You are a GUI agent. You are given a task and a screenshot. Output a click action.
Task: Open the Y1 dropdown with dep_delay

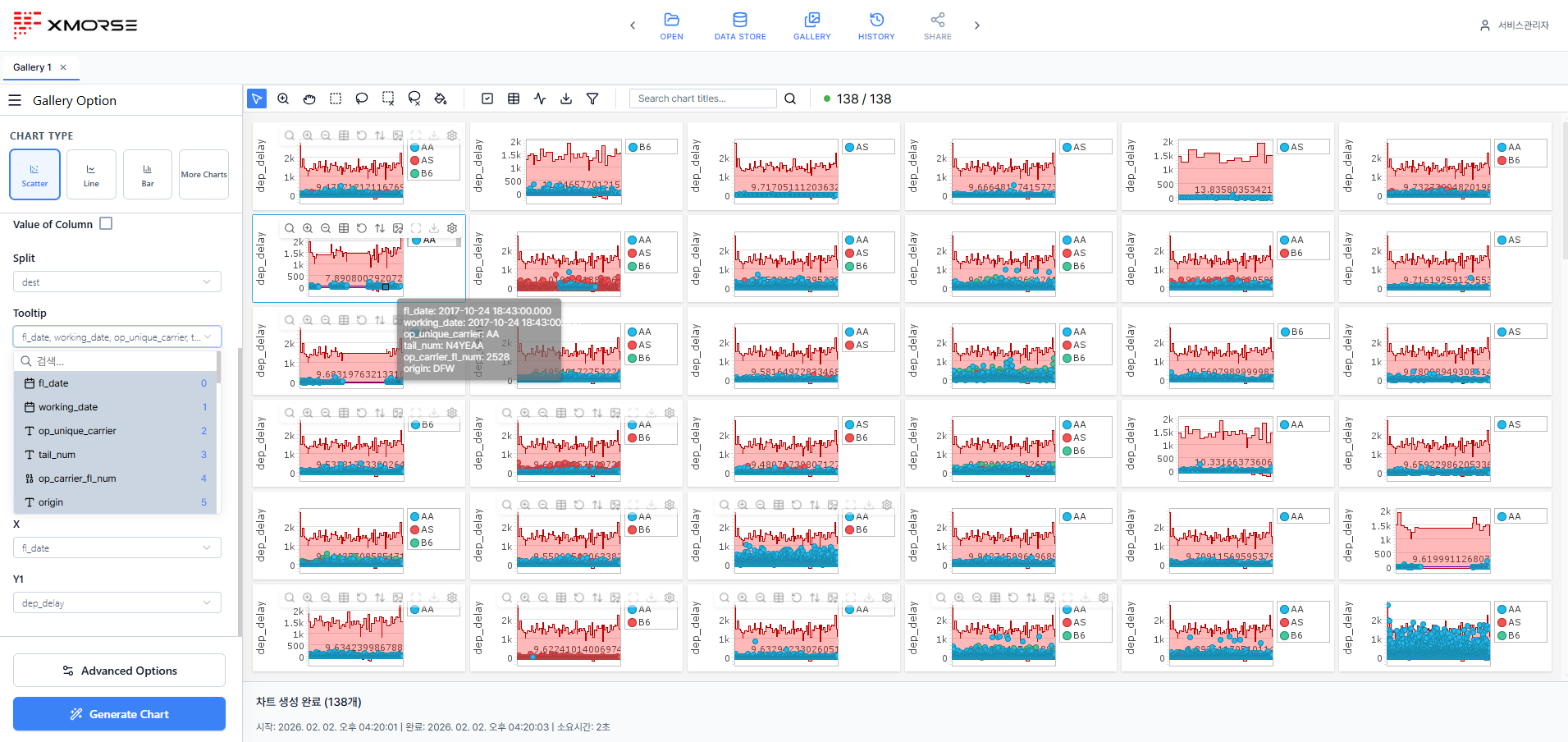coord(117,602)
